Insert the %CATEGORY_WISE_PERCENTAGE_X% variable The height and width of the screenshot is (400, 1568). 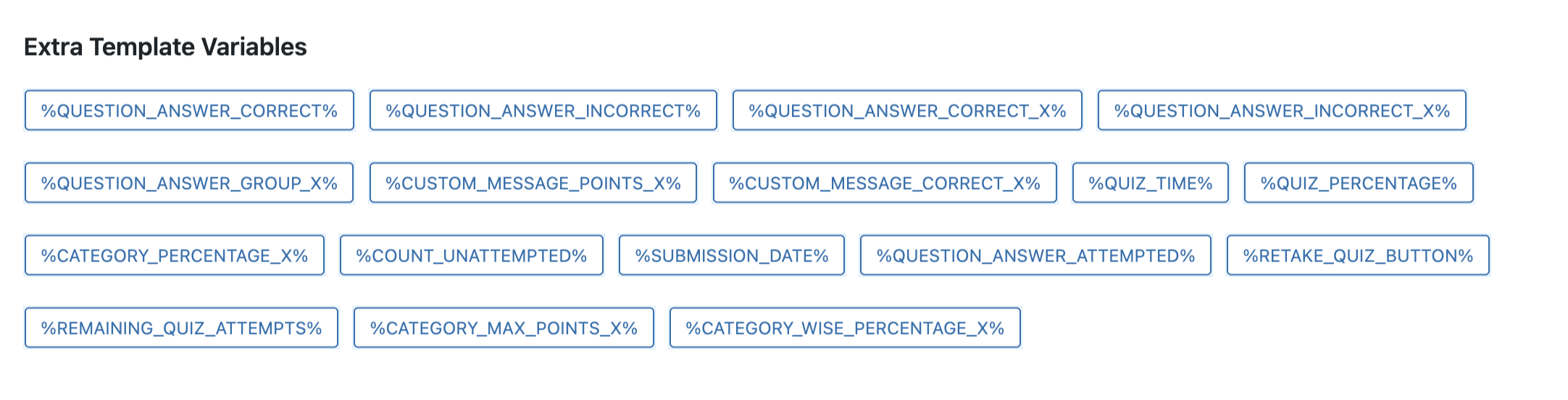click(x=845, y=328)
